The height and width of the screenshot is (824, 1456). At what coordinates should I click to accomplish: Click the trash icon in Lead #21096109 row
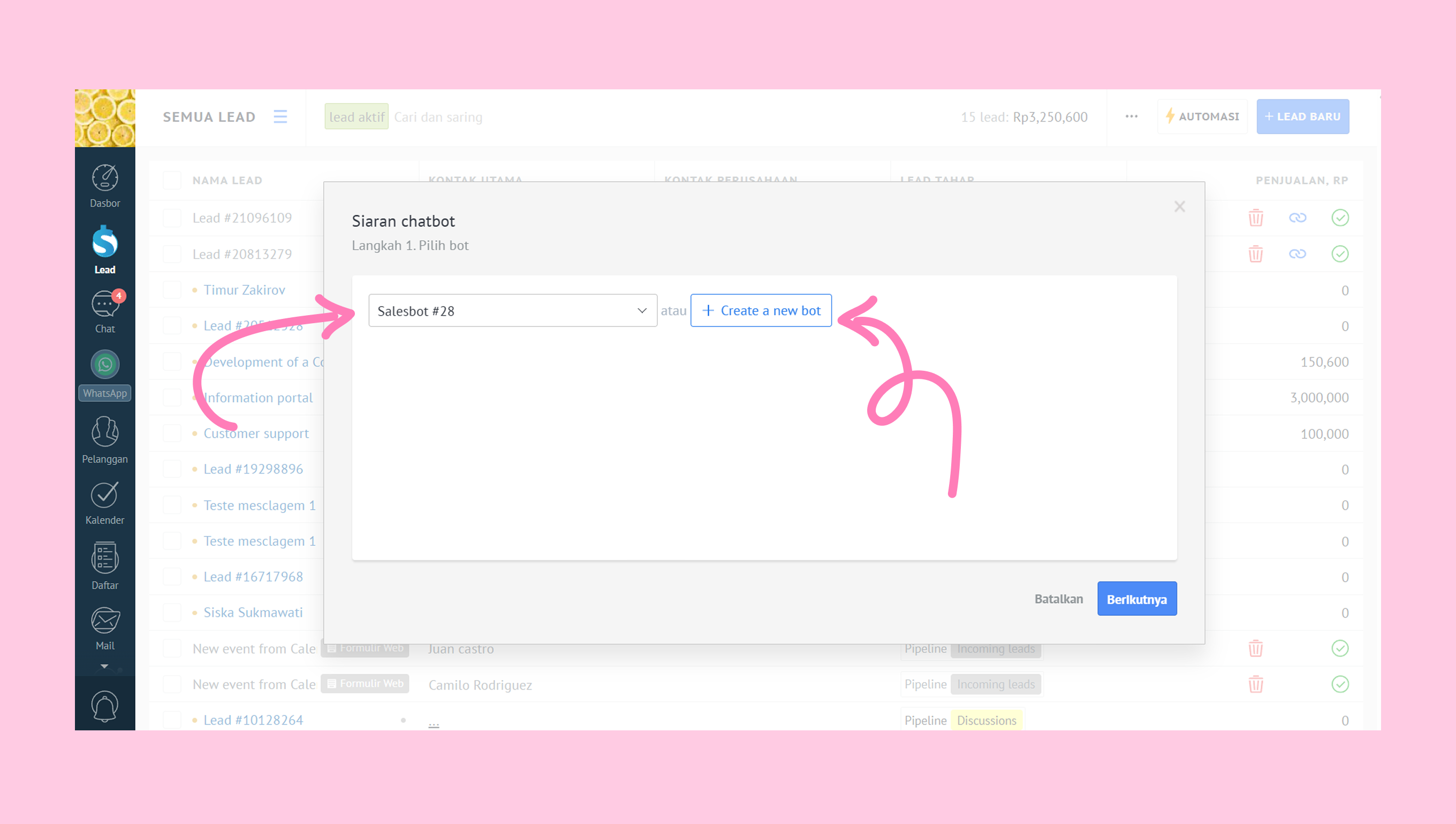1256,218
